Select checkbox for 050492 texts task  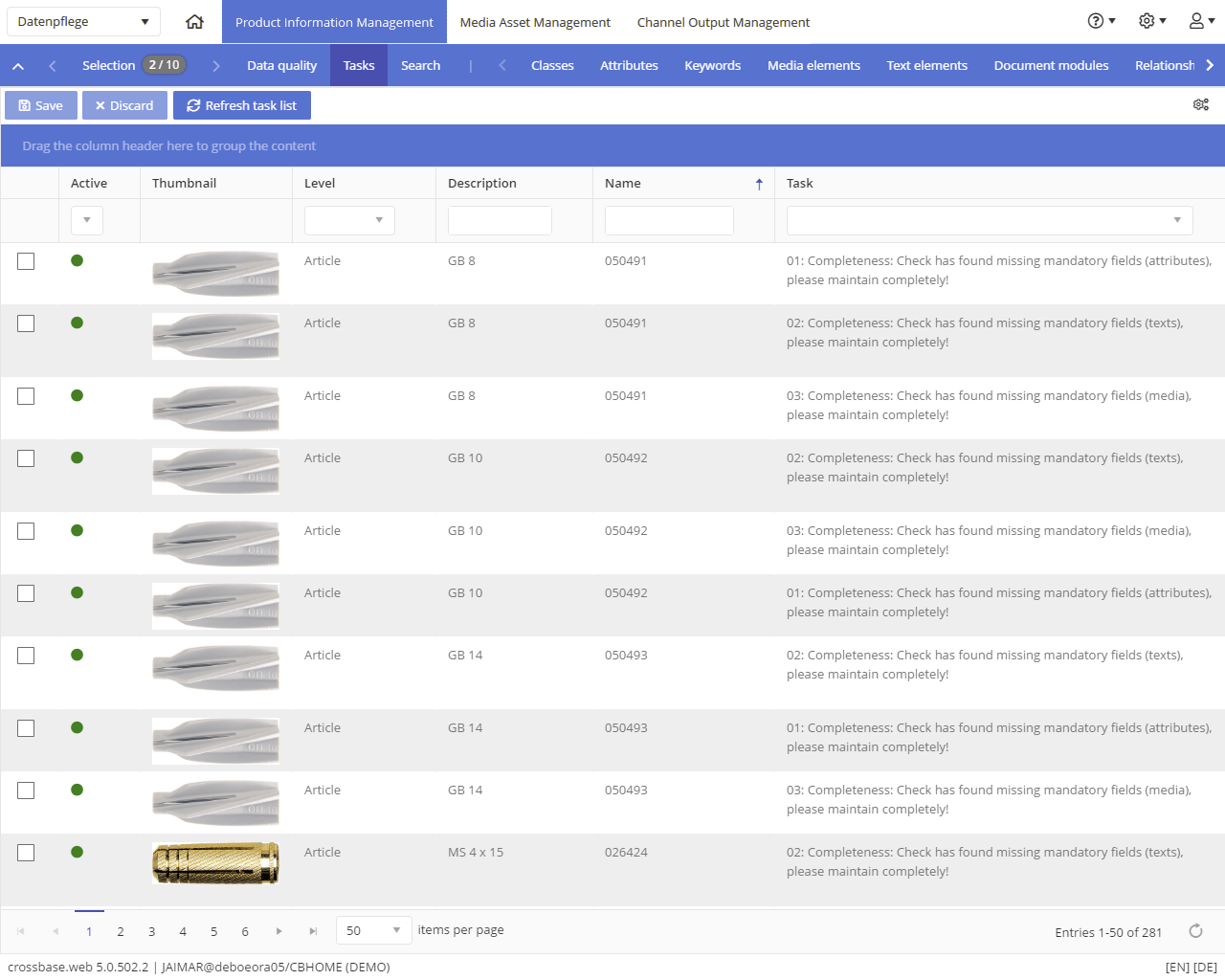click(x=26, y=458)
